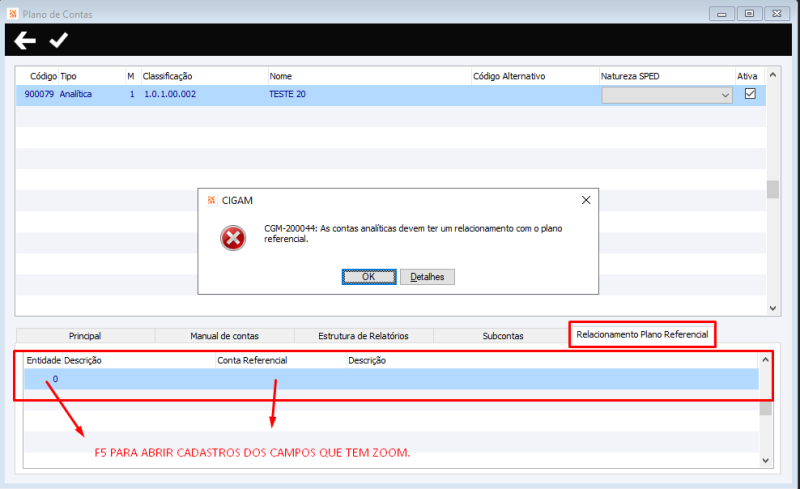Close the Plano de Contas window
This screenshot has width=800, height=489.
(777, 14)
